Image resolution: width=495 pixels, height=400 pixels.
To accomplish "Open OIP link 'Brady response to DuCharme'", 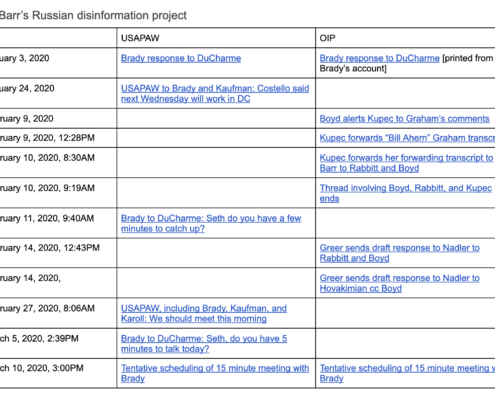I will point(379,58).
